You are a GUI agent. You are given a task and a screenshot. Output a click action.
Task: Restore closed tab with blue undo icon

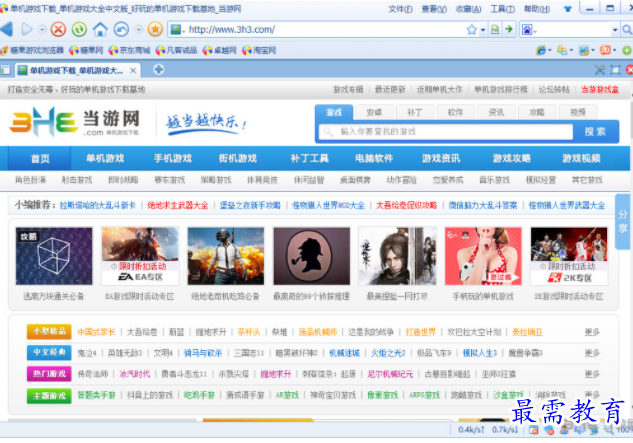(121, 29)
